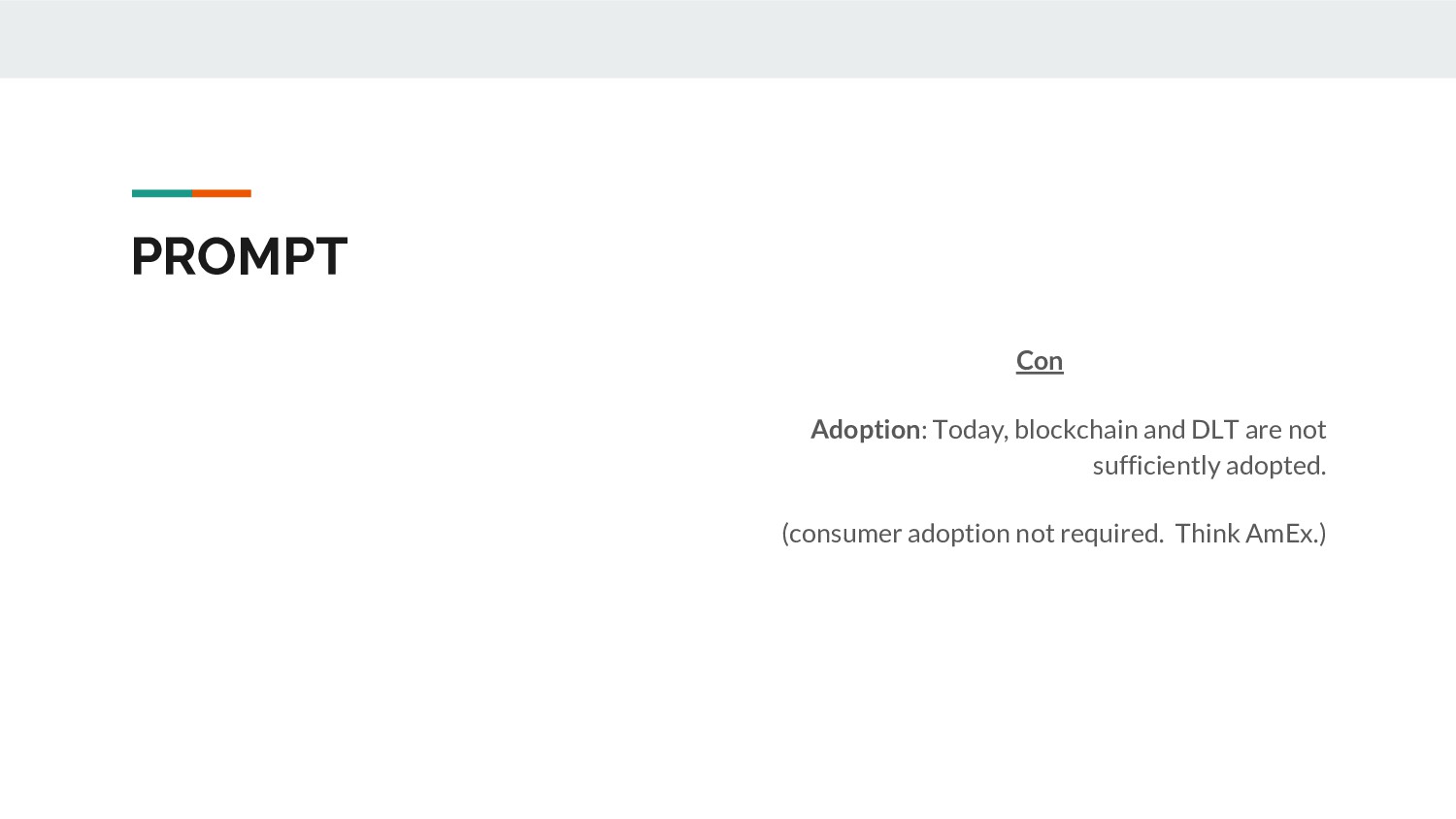Click the text 'are not' at line end
Viewport: 1456px width, 819px height.
click(1285, 430)
